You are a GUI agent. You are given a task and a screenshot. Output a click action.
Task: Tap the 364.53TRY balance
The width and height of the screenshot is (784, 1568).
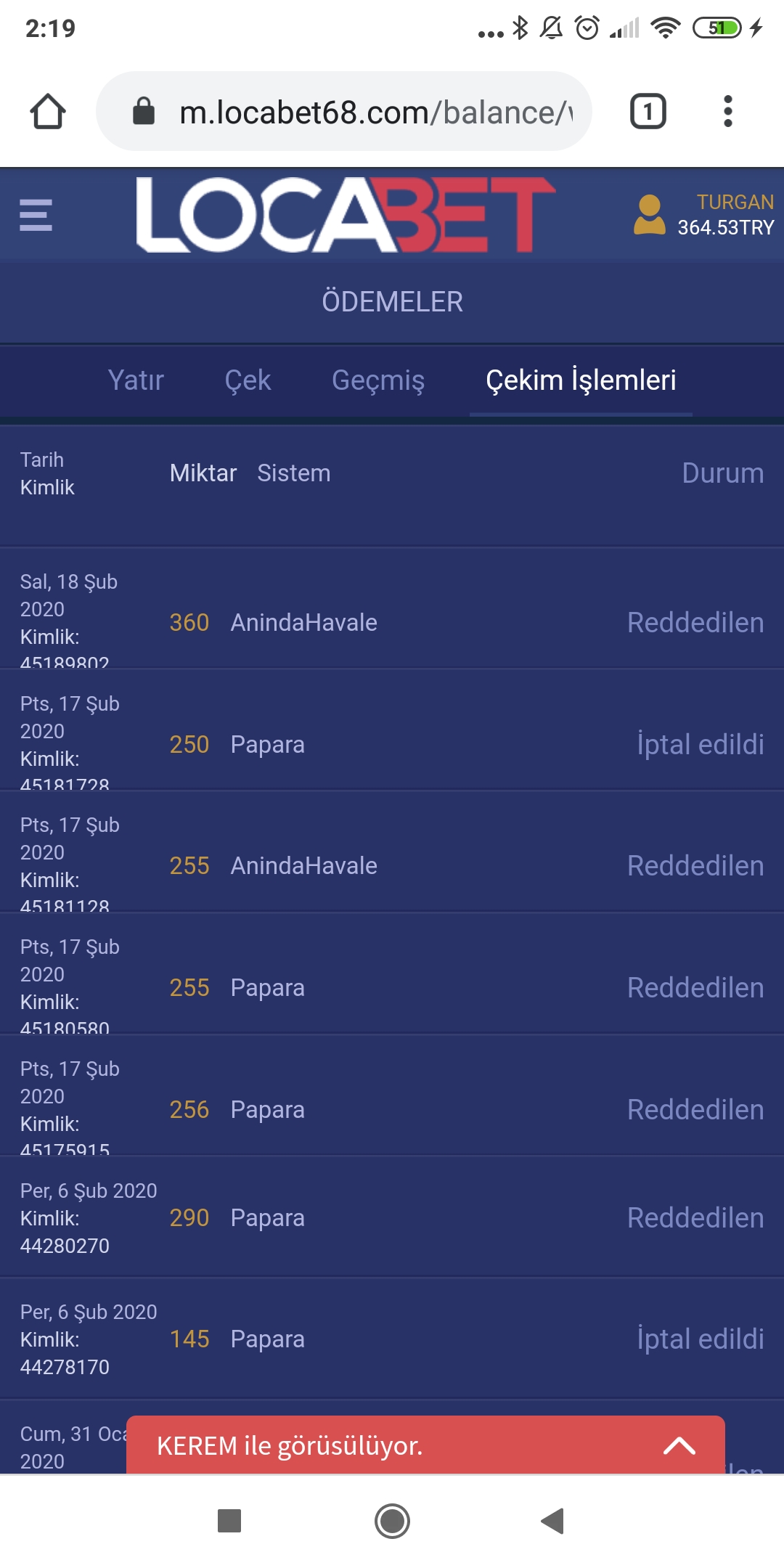[726, 228]
